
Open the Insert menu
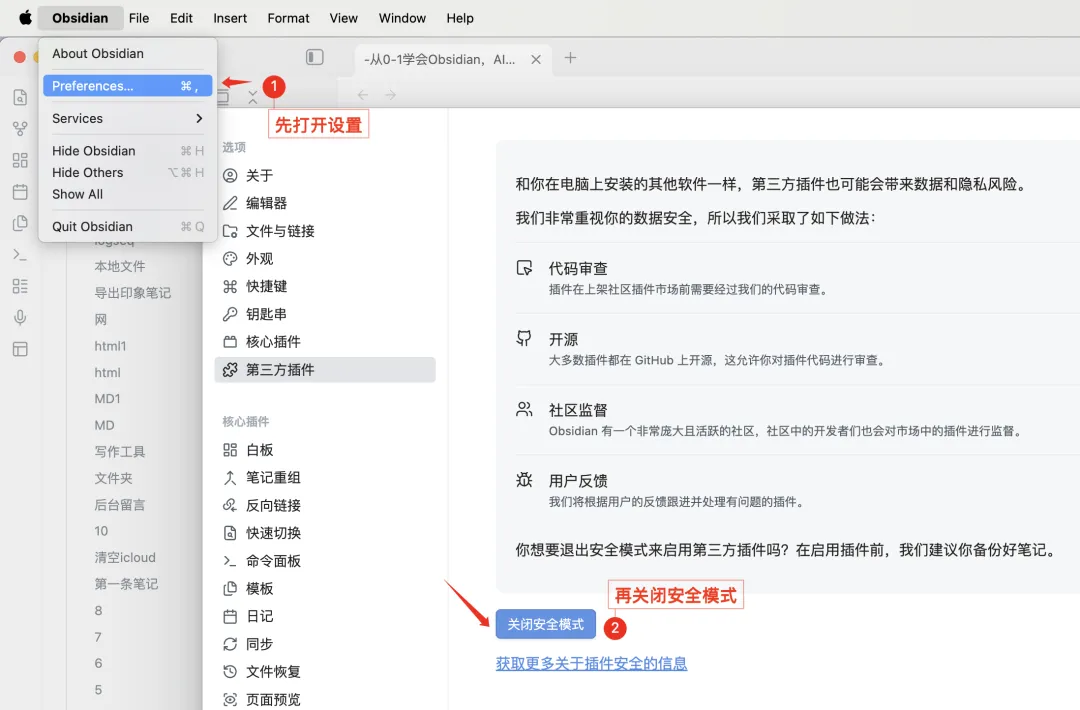[230, 18]
